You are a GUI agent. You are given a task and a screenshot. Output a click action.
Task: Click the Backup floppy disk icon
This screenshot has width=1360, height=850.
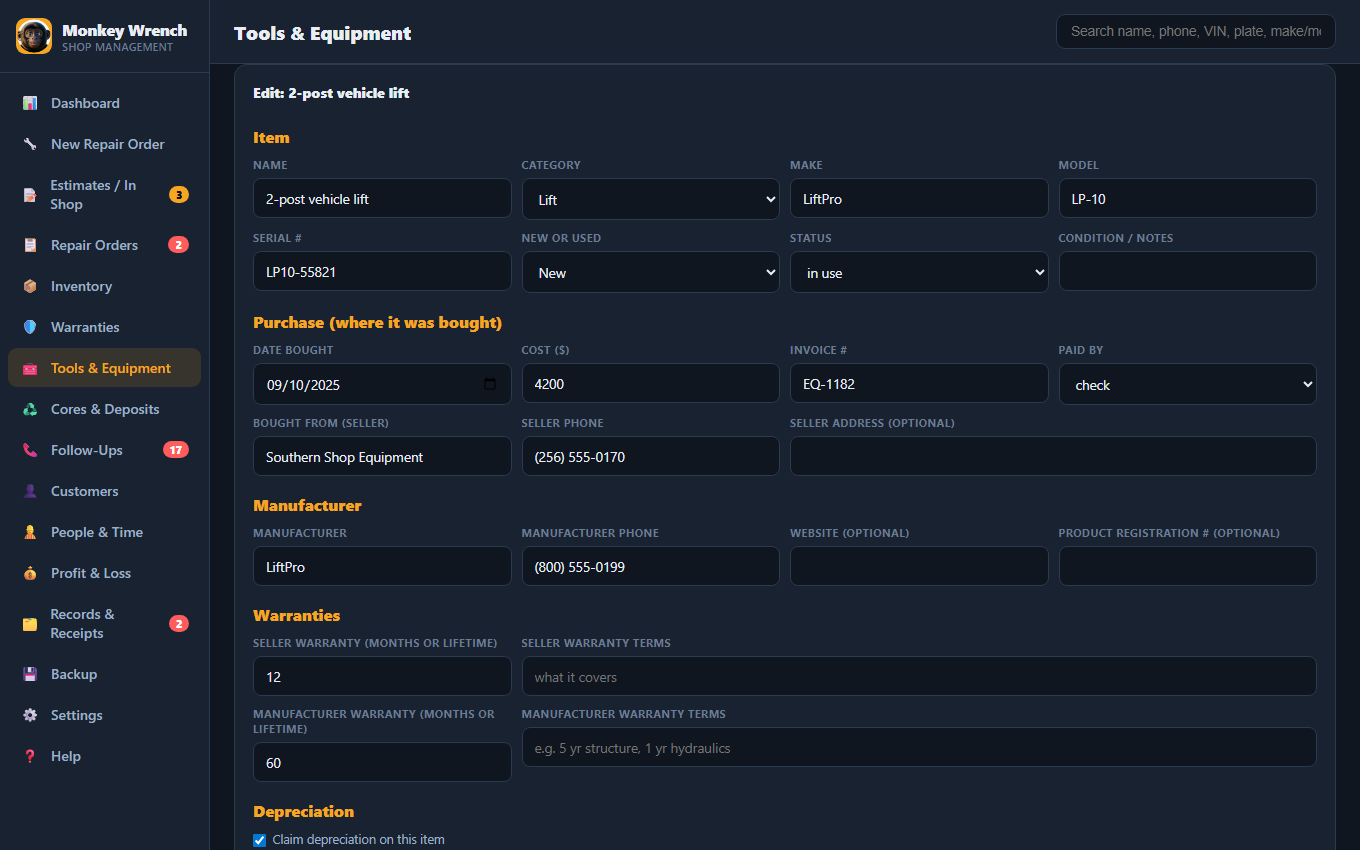click(x=30, y=674)
